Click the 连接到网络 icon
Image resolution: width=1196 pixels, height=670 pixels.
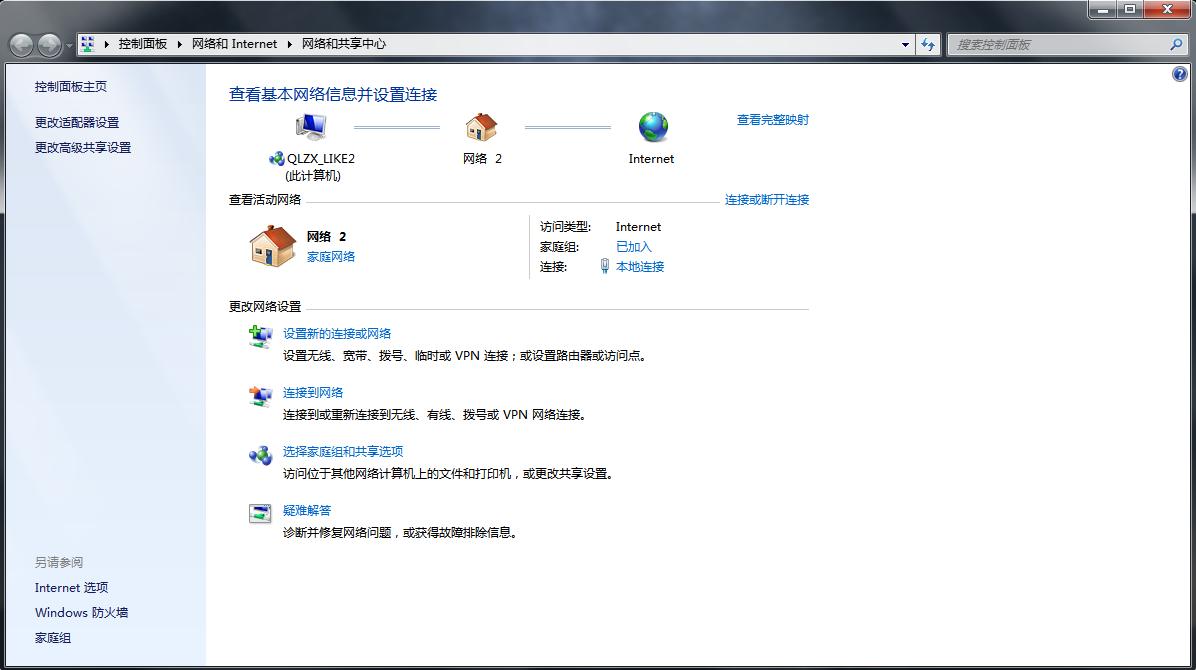[x=261, y=396]
